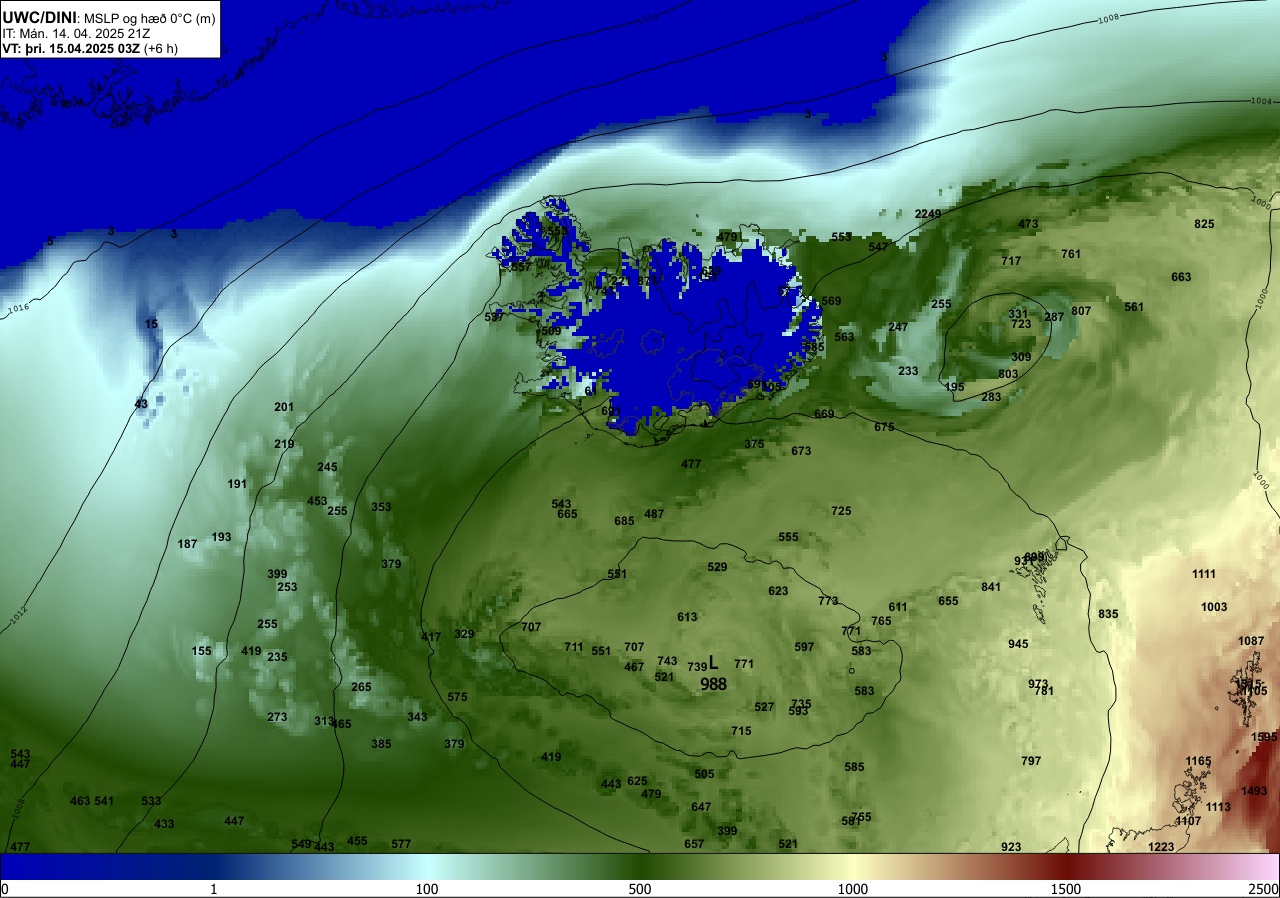1280x898 pixels.
Task: Click the '797' height value
Action: [1031, 761]
